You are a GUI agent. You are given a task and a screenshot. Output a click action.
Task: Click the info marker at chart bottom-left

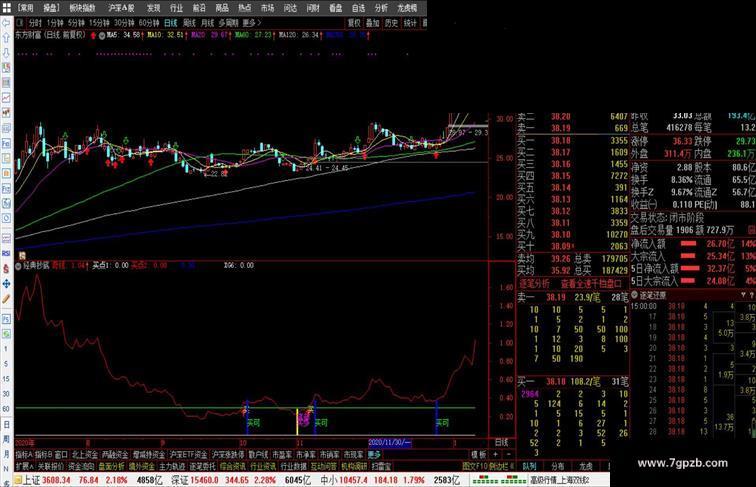(x=22, y=256)
